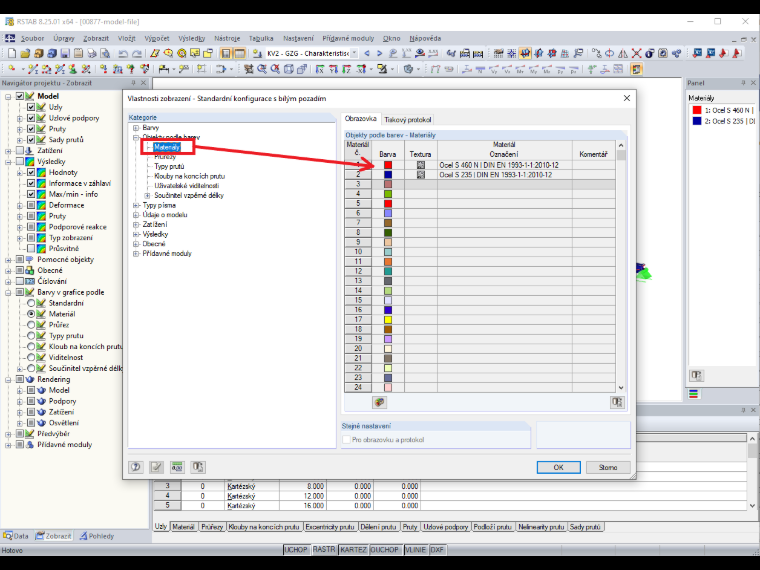The height and width of the screenshot is (570, 760).
Task: Click the Save diskette icon in toolbar
Action: click(65, 53)
